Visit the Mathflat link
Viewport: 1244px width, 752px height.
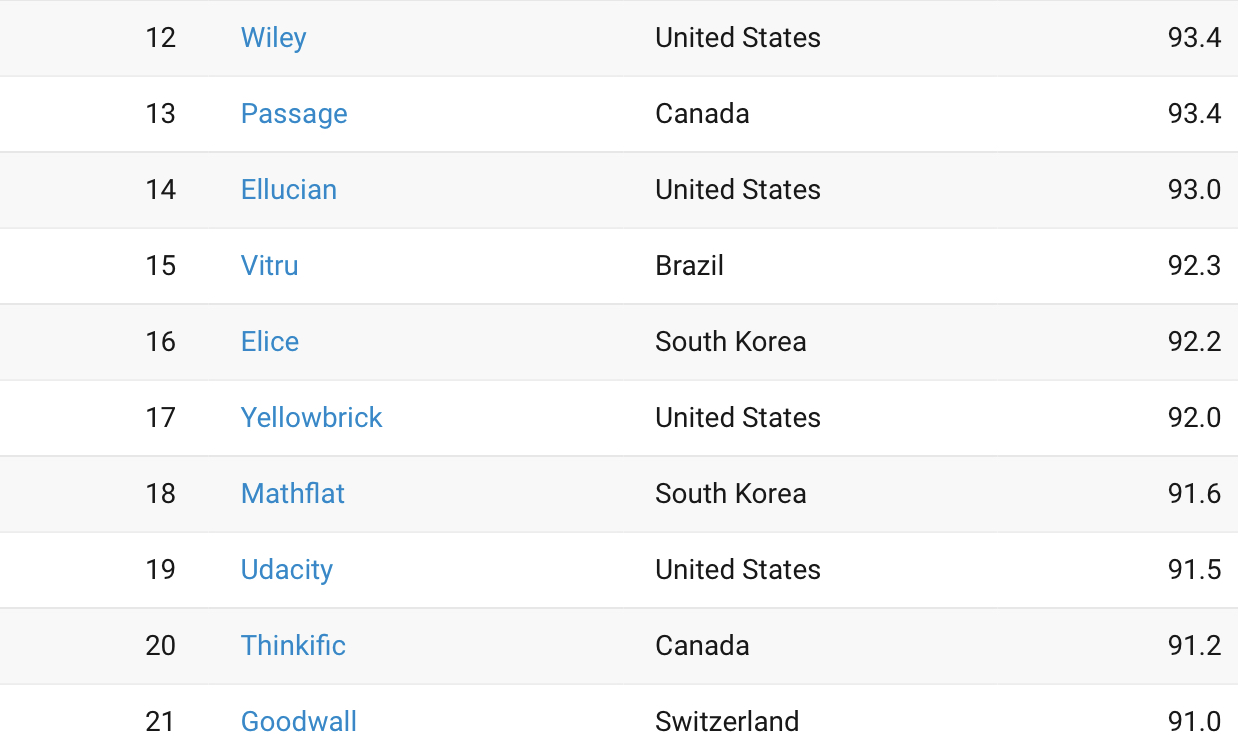point(292,494)
